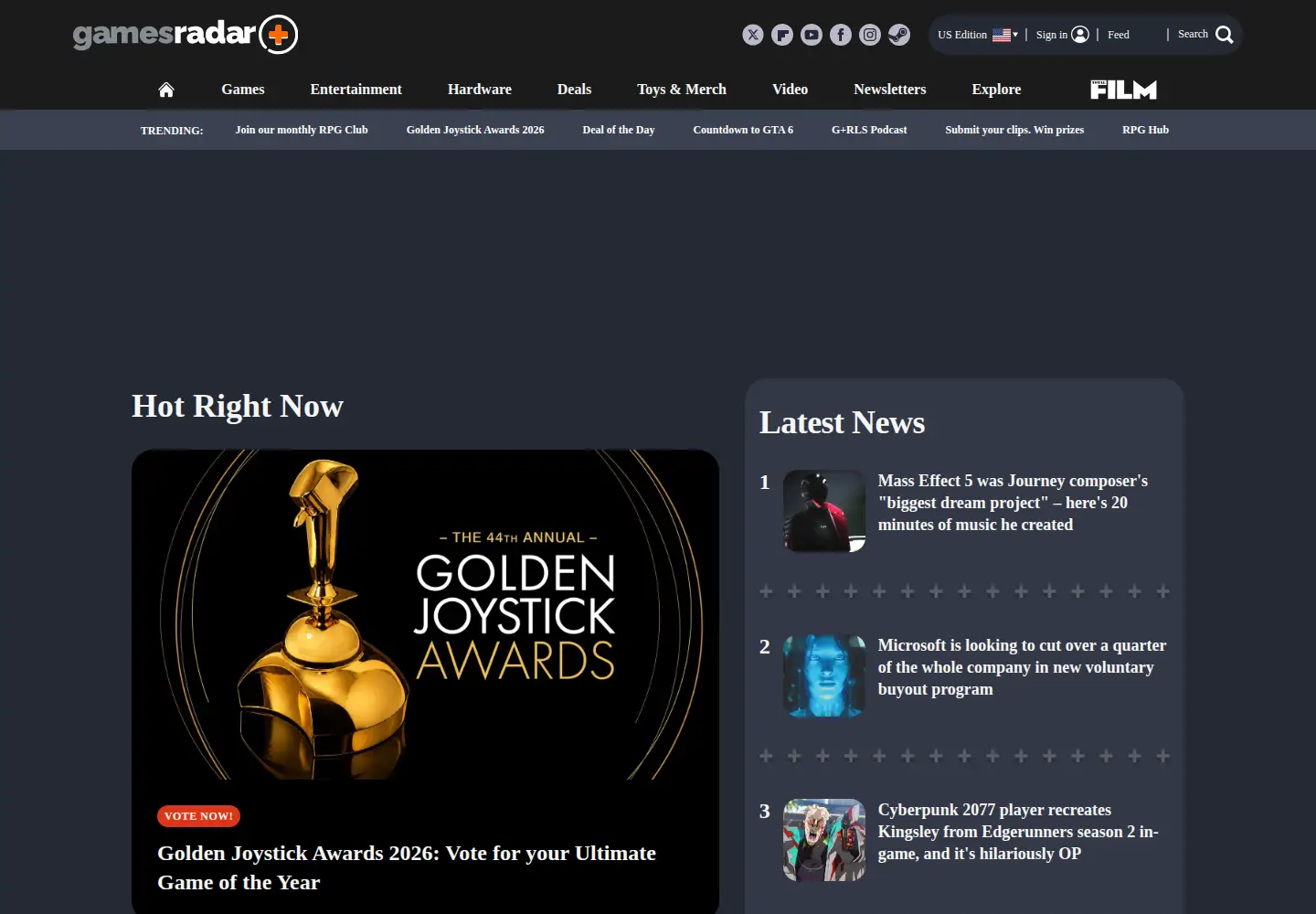Click the Hot Right Now heading
The width and height of the screenshot is (1316, 914).
pos(238,406)
